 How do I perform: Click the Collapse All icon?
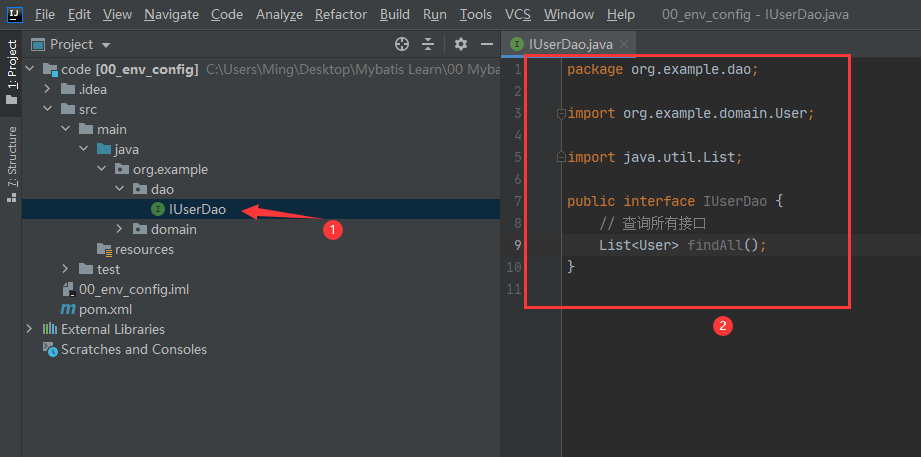coord(428,44)
